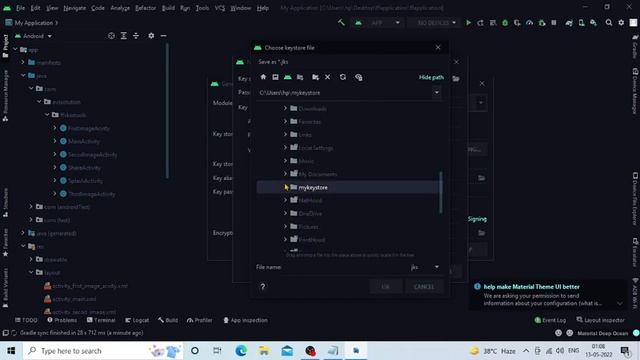Open the Terminal tool window tab
The image size is (640, 360).
tap(101, 320)
